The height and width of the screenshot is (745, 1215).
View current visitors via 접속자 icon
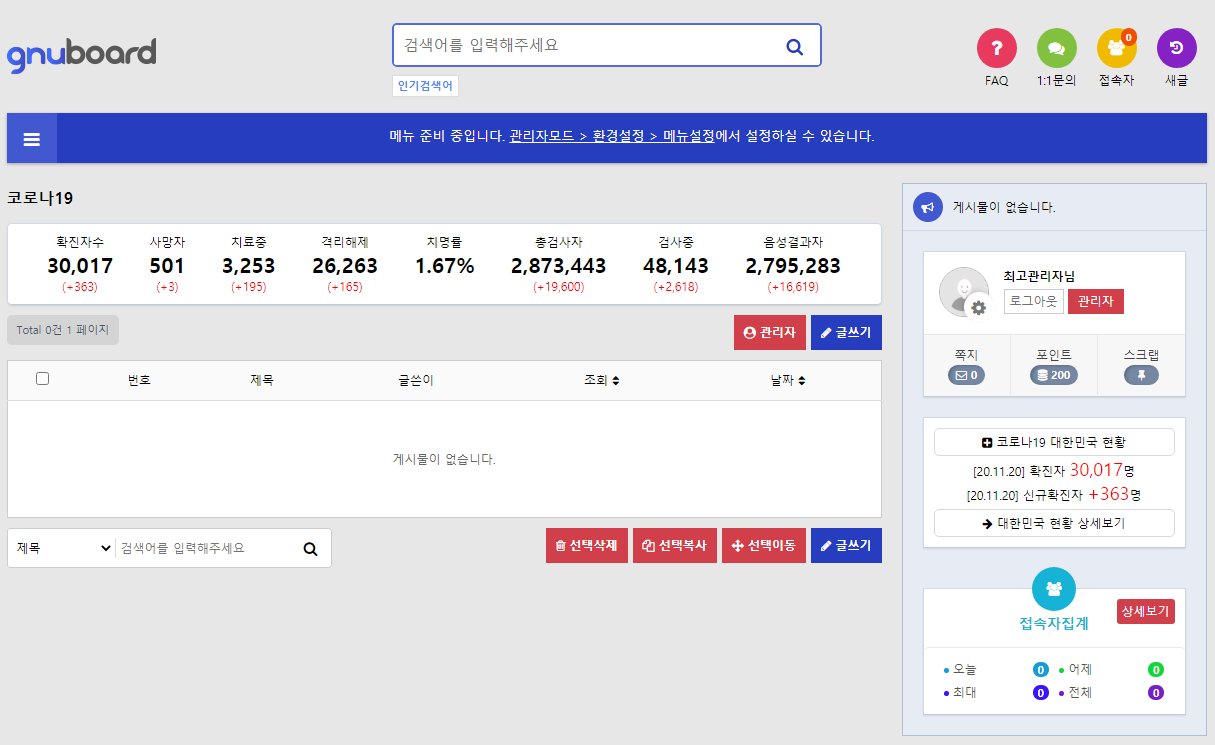[x=1116, y=48]
